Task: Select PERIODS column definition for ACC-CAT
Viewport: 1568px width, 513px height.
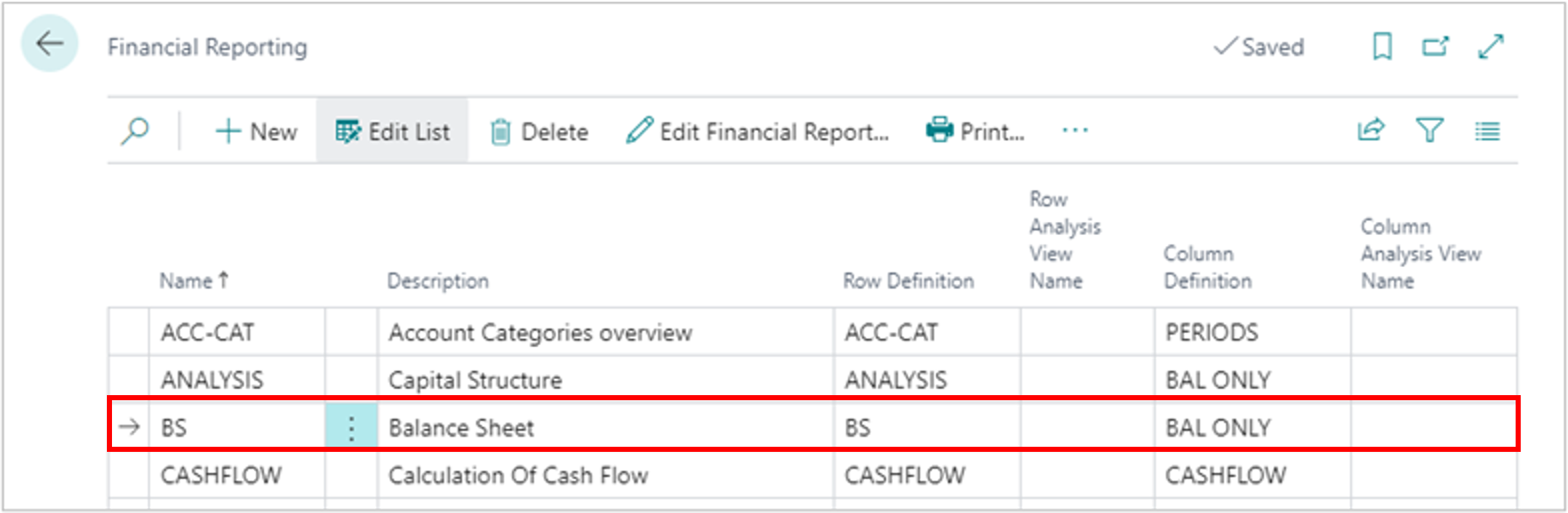Action: [1212, 333]
